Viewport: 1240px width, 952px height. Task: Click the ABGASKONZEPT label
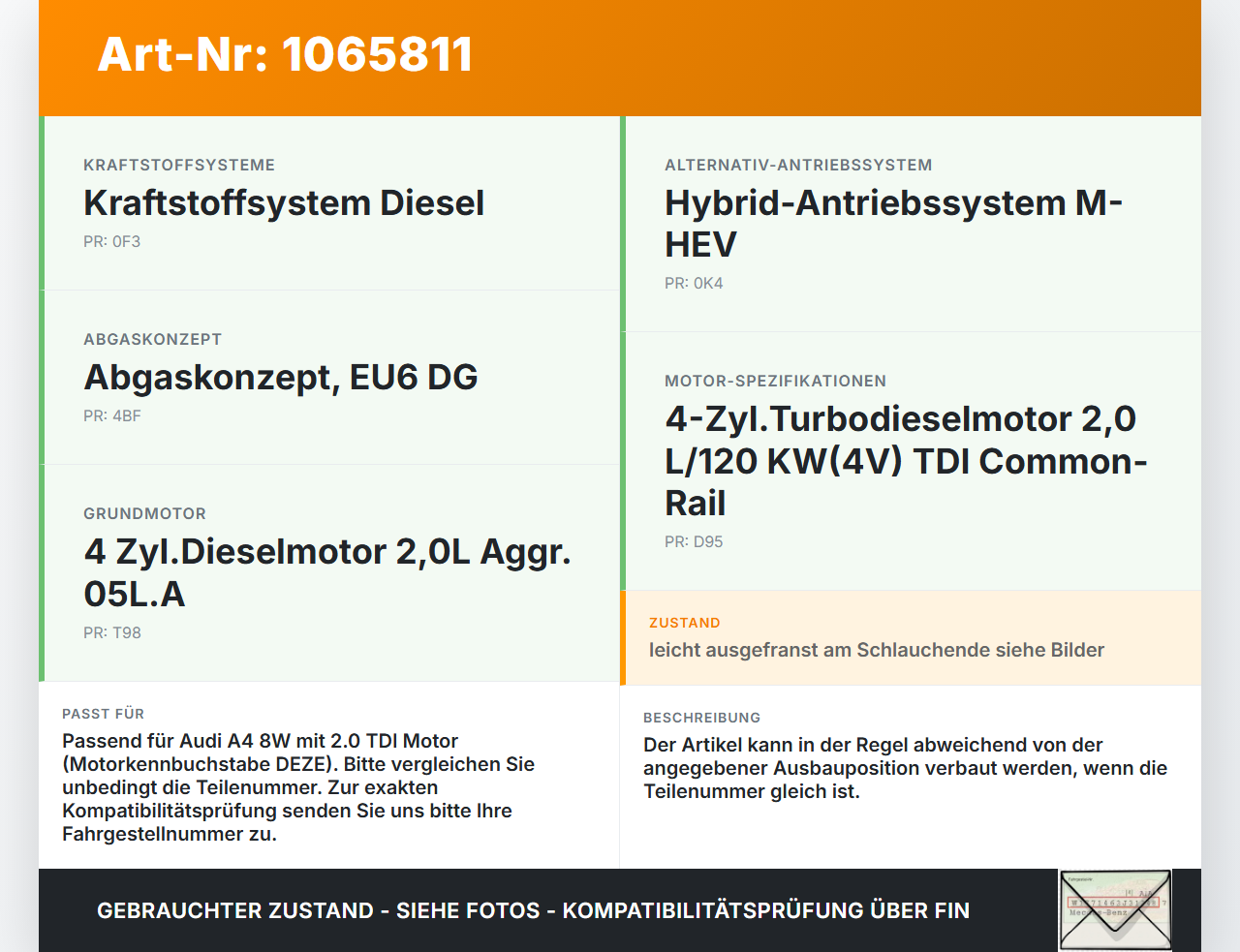click(153, 339)
